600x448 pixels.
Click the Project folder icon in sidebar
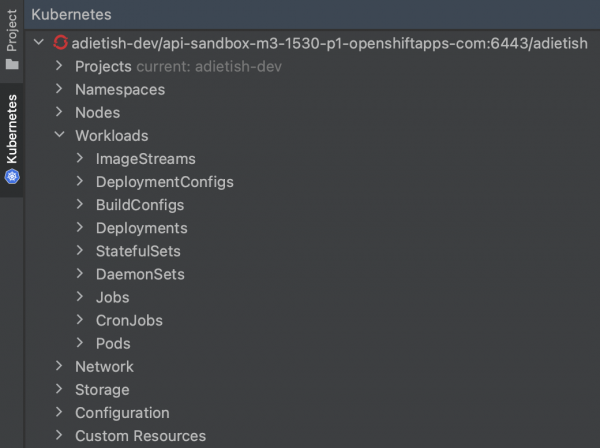12,64
